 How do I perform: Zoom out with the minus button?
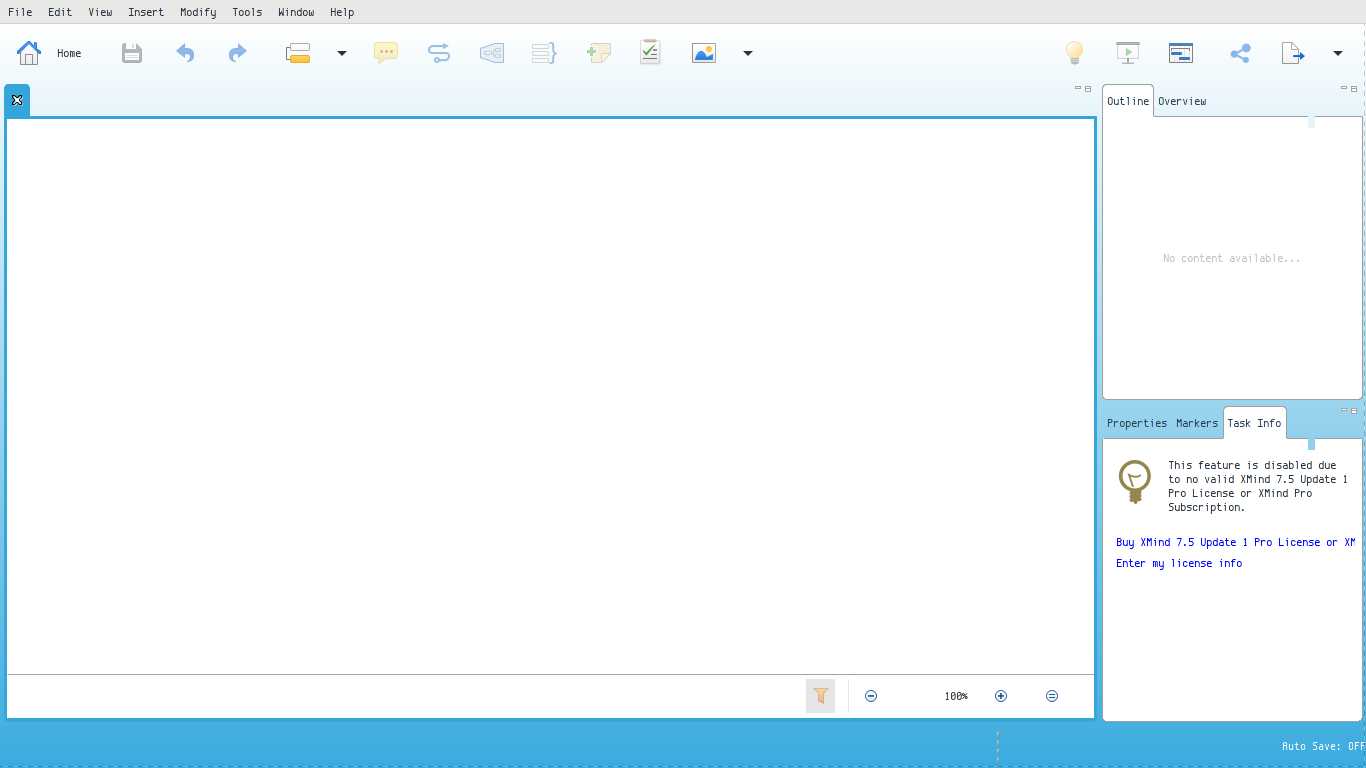[x=871, y=696]
